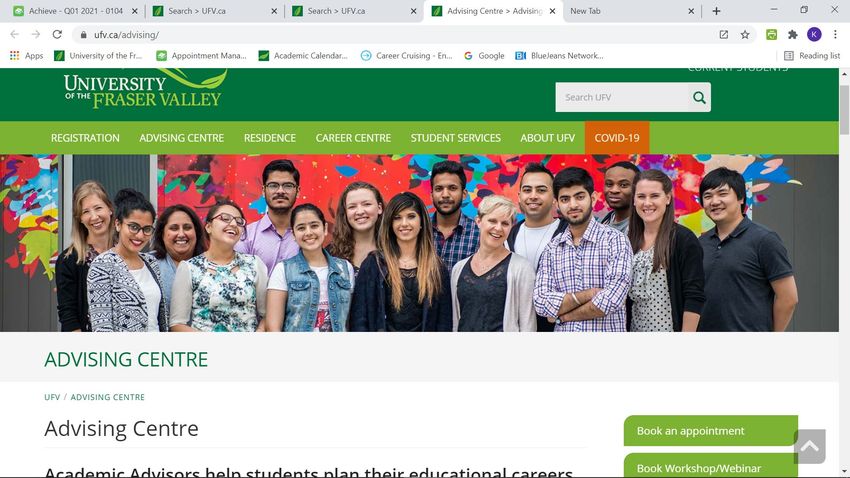Close the Achieve - Q01 2021 tab
The height and width of the screenshot is (478, 850).
coord(134,11)
